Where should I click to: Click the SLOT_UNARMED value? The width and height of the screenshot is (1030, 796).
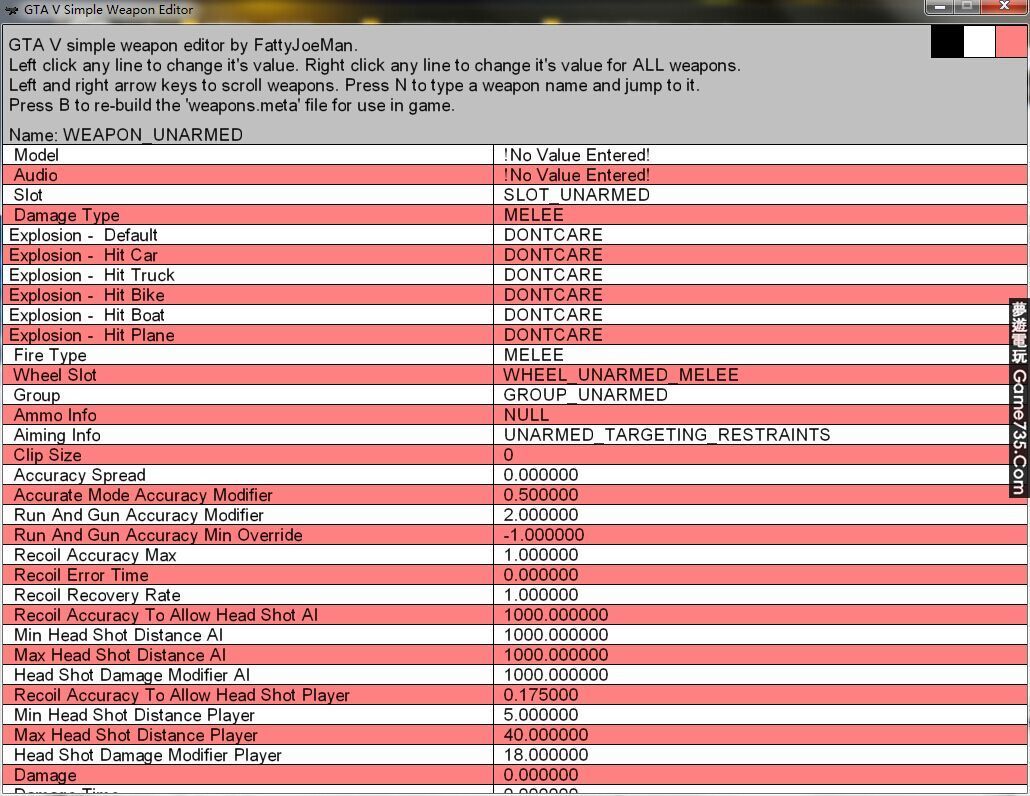click(x=577, y=195)
